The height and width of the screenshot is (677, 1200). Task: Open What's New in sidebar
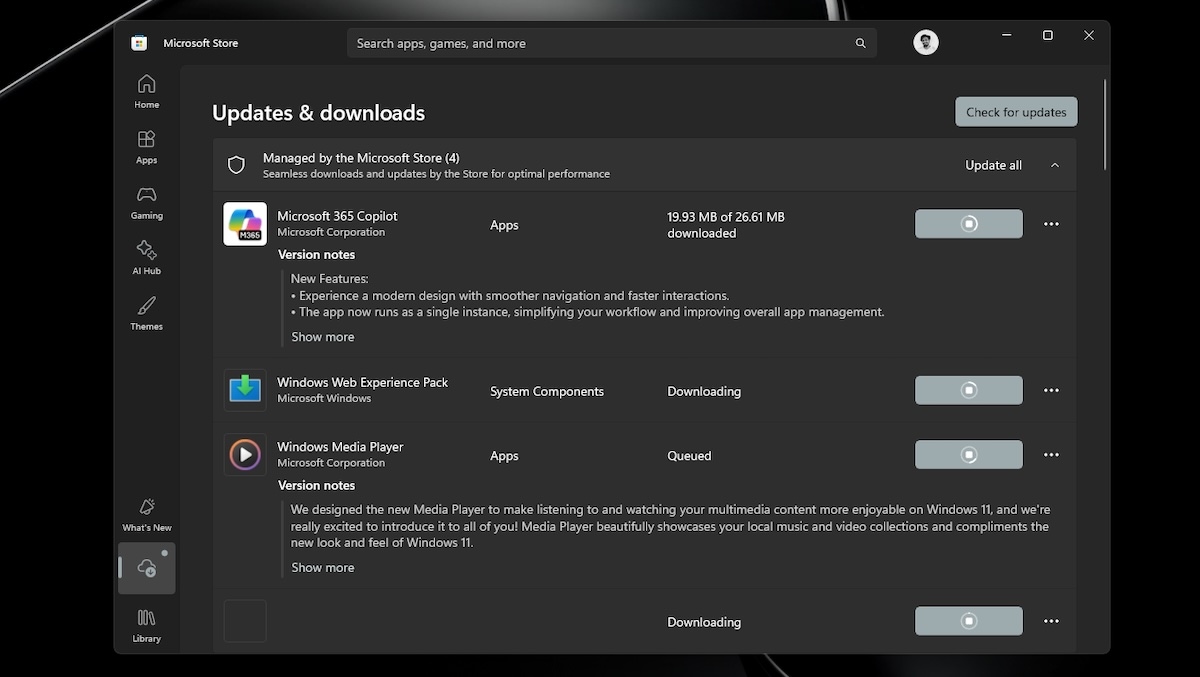coord(146,515)
